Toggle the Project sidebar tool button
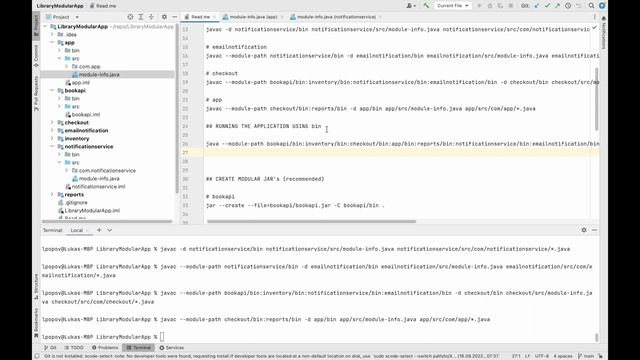 click(x=36, y=26)
